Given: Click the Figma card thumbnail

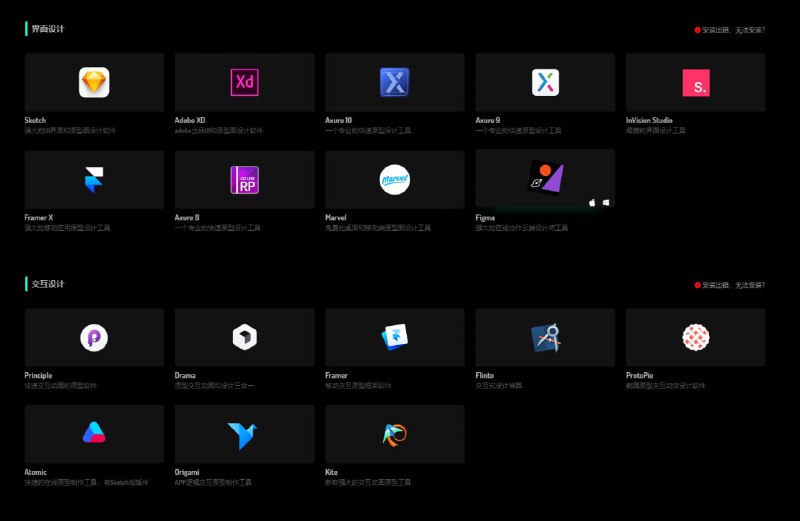Looking at the screenshot, I should click(x=545, y=178).
